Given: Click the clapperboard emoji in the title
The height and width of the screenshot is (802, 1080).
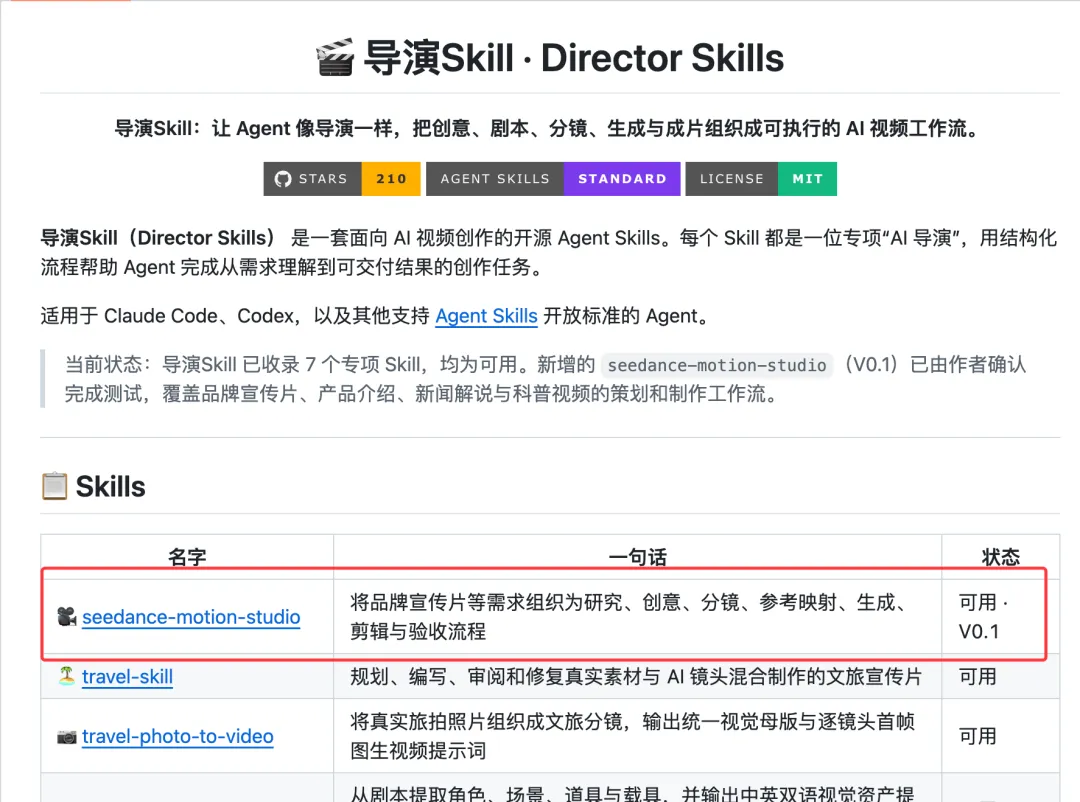Looking at the screenshot, I should [x=335, y=57].
